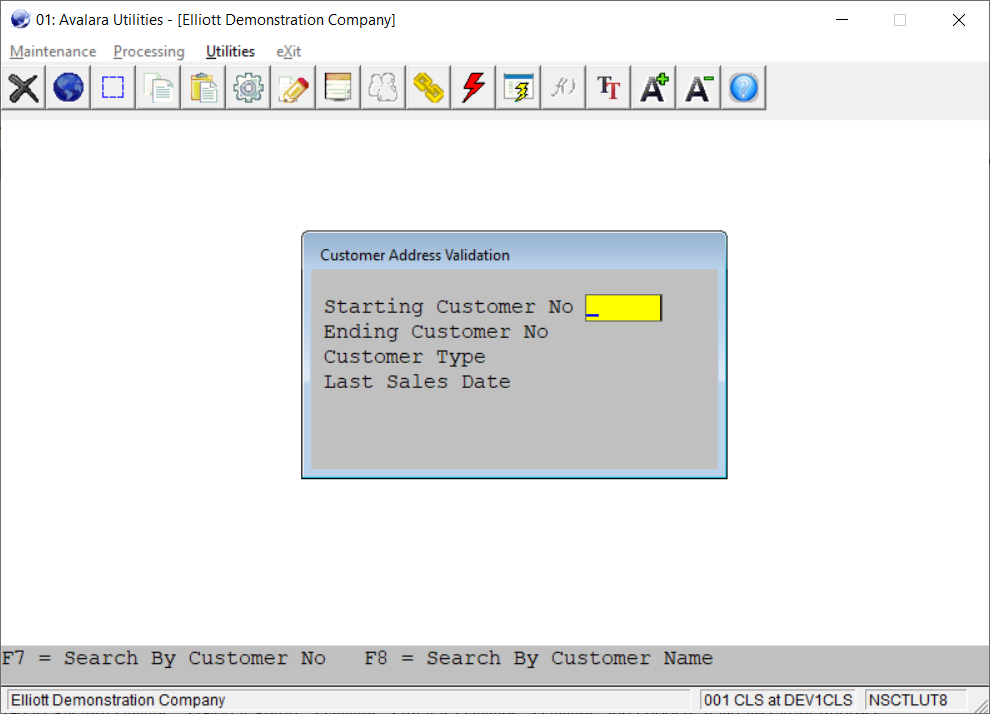Open the Processing menu
This screenshot has width=990, height=714.
[149, 51]
